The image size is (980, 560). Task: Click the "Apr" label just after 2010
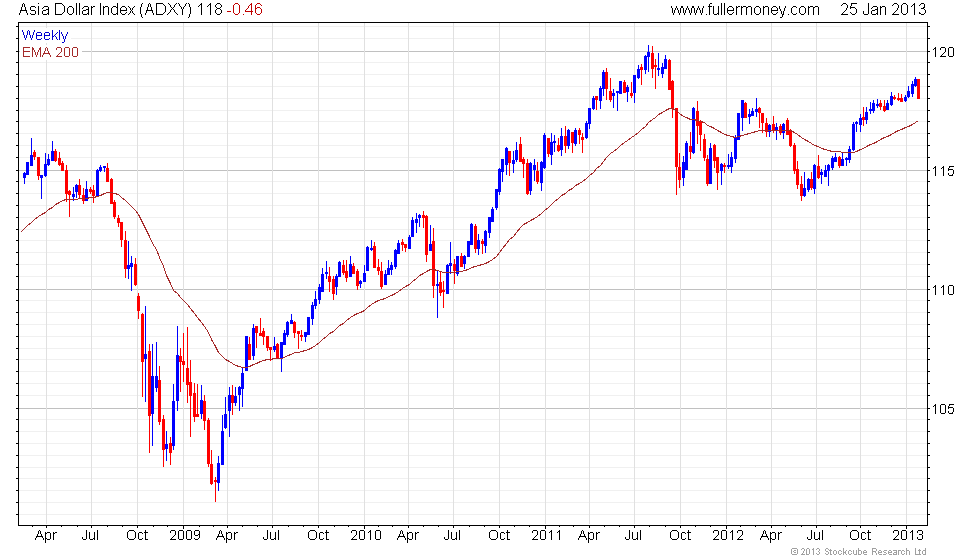pos(408,536)
